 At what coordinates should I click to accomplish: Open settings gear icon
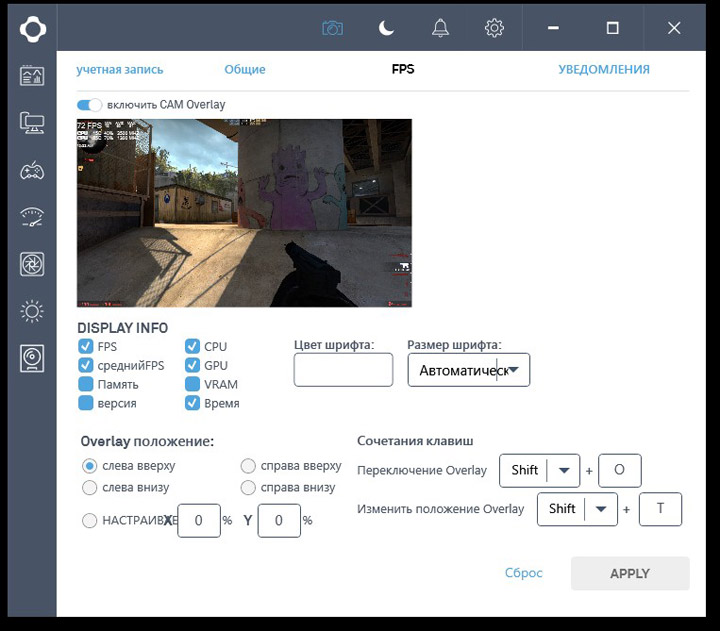pos(494,28)
